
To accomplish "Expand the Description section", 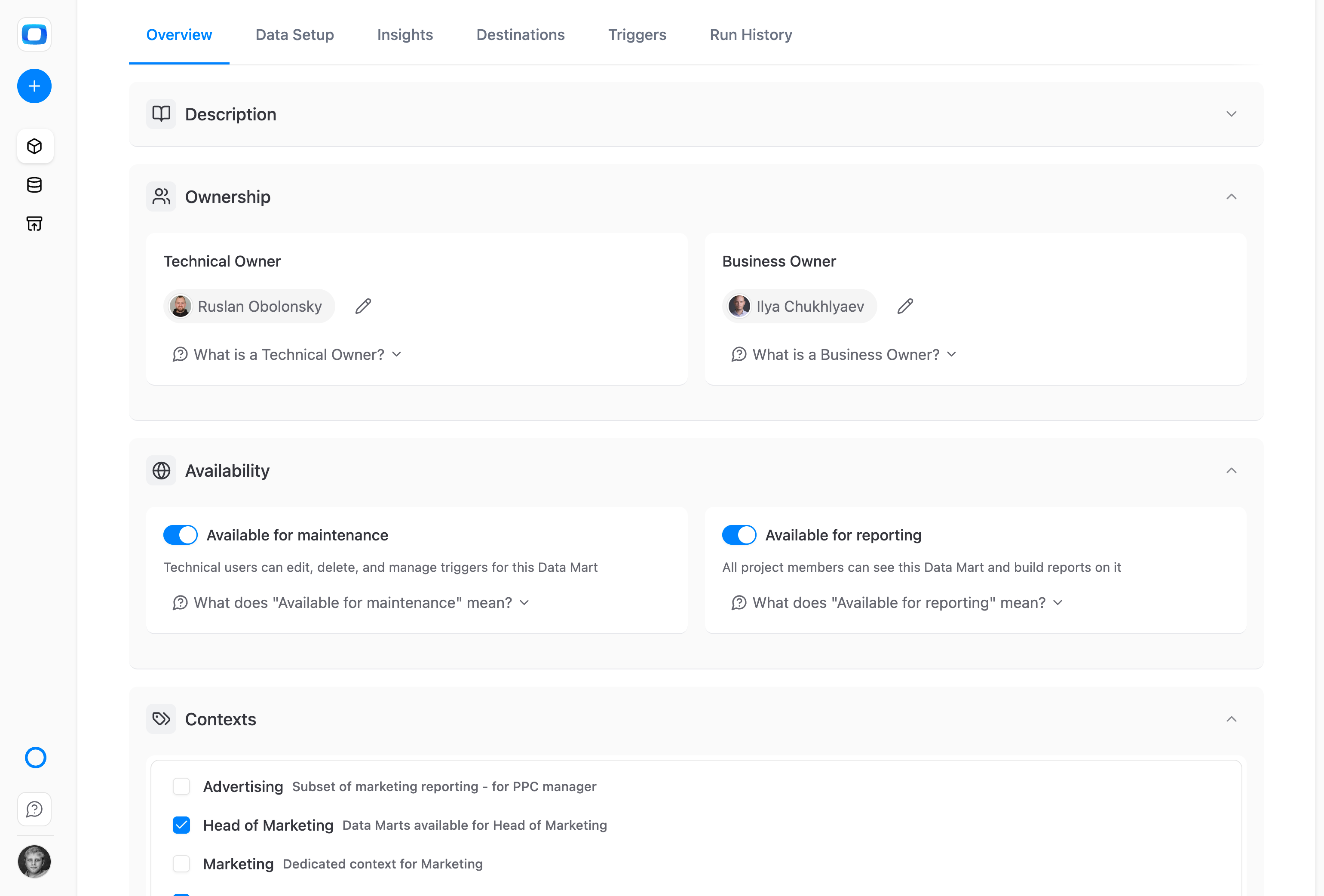I will (1231, 114).
